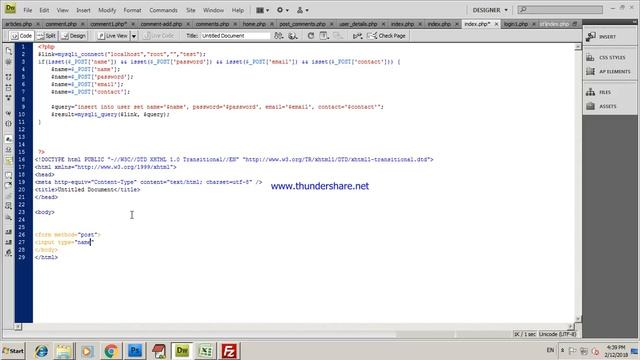The width and height of the screenshot is (640, 360).
Task: Click the Apply Comment icon
Action: (9, 176)
